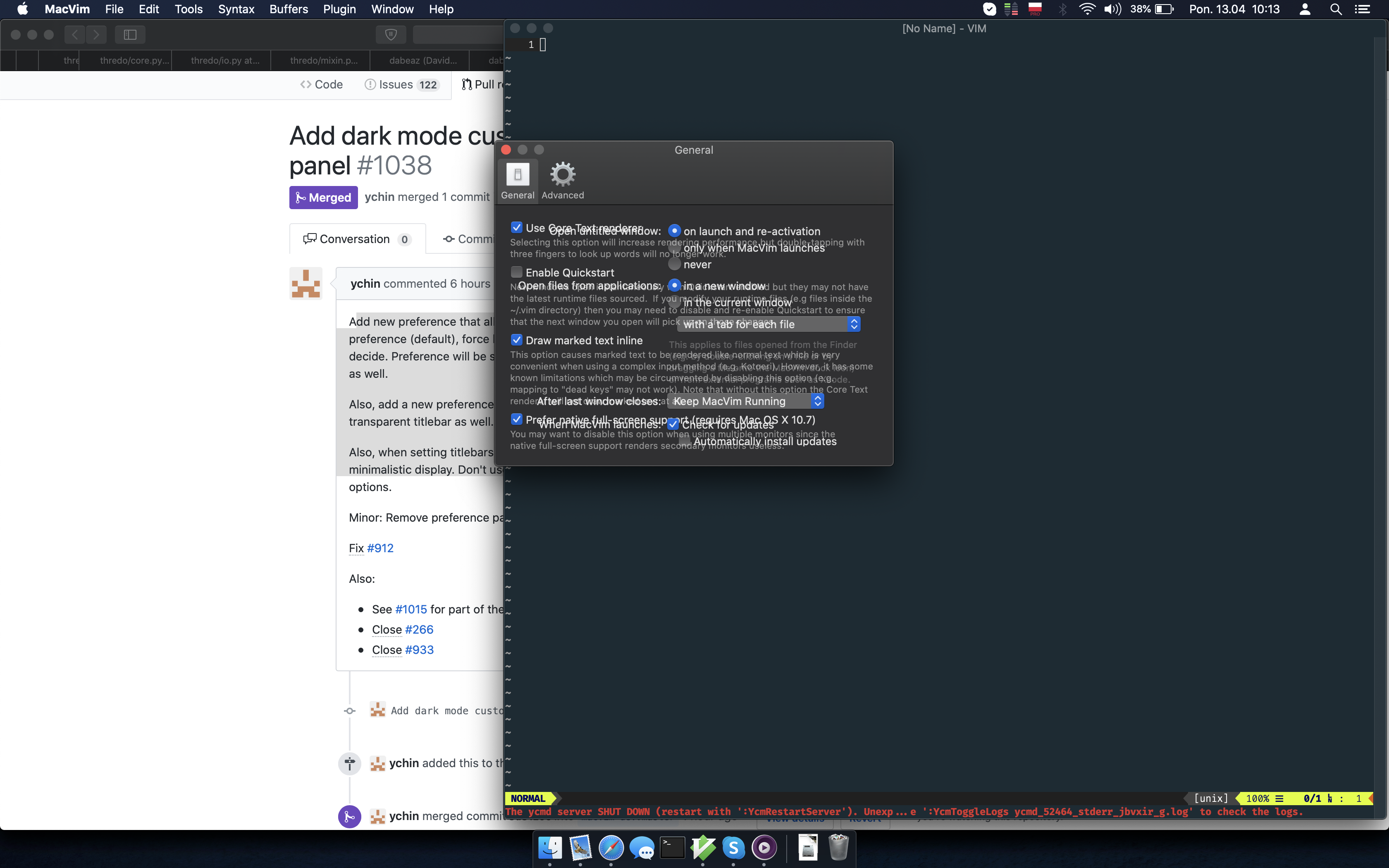Image resolution: width=1389 pixels, height=868 pixels.
Task: Open issue link #266
Action: tap(419, 629)
